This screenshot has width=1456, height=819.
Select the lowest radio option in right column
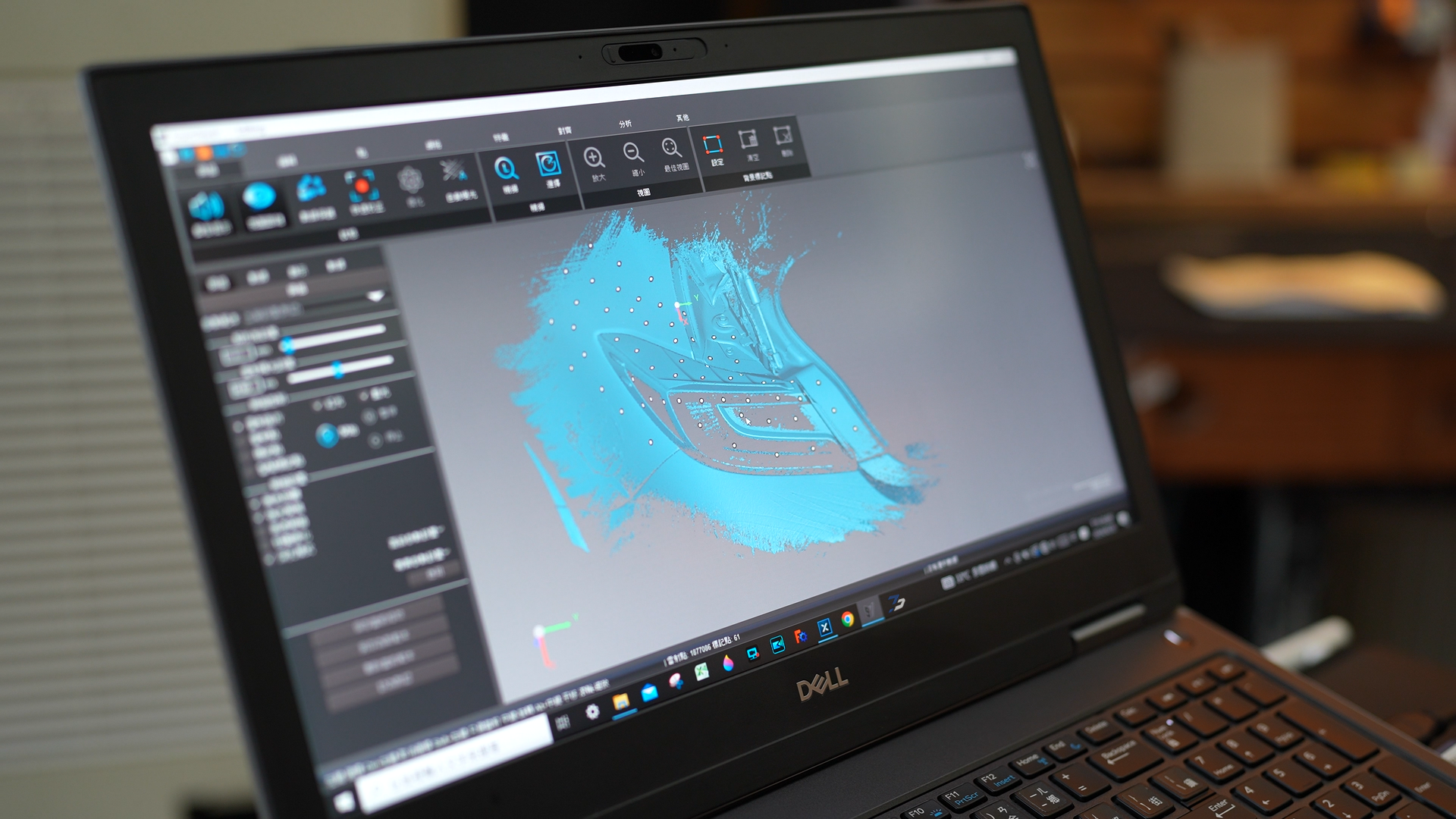[375, 441]
